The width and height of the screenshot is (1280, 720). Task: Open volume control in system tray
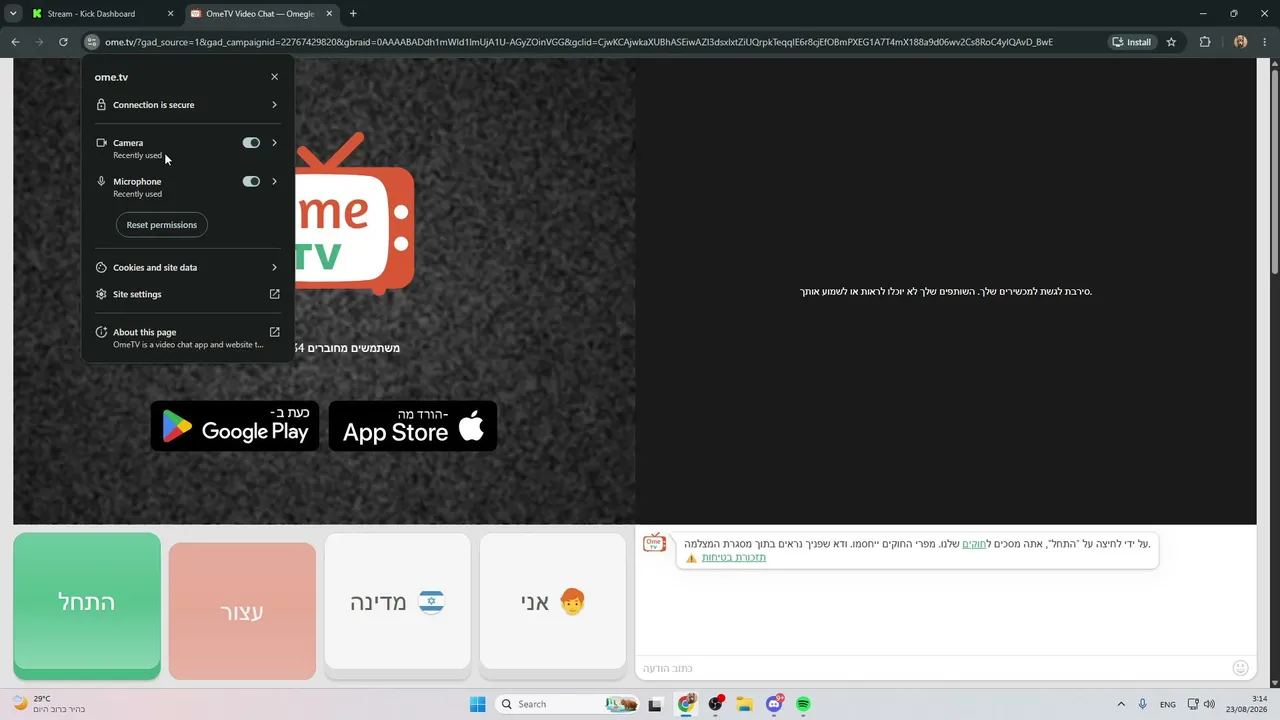point(1209,704)
